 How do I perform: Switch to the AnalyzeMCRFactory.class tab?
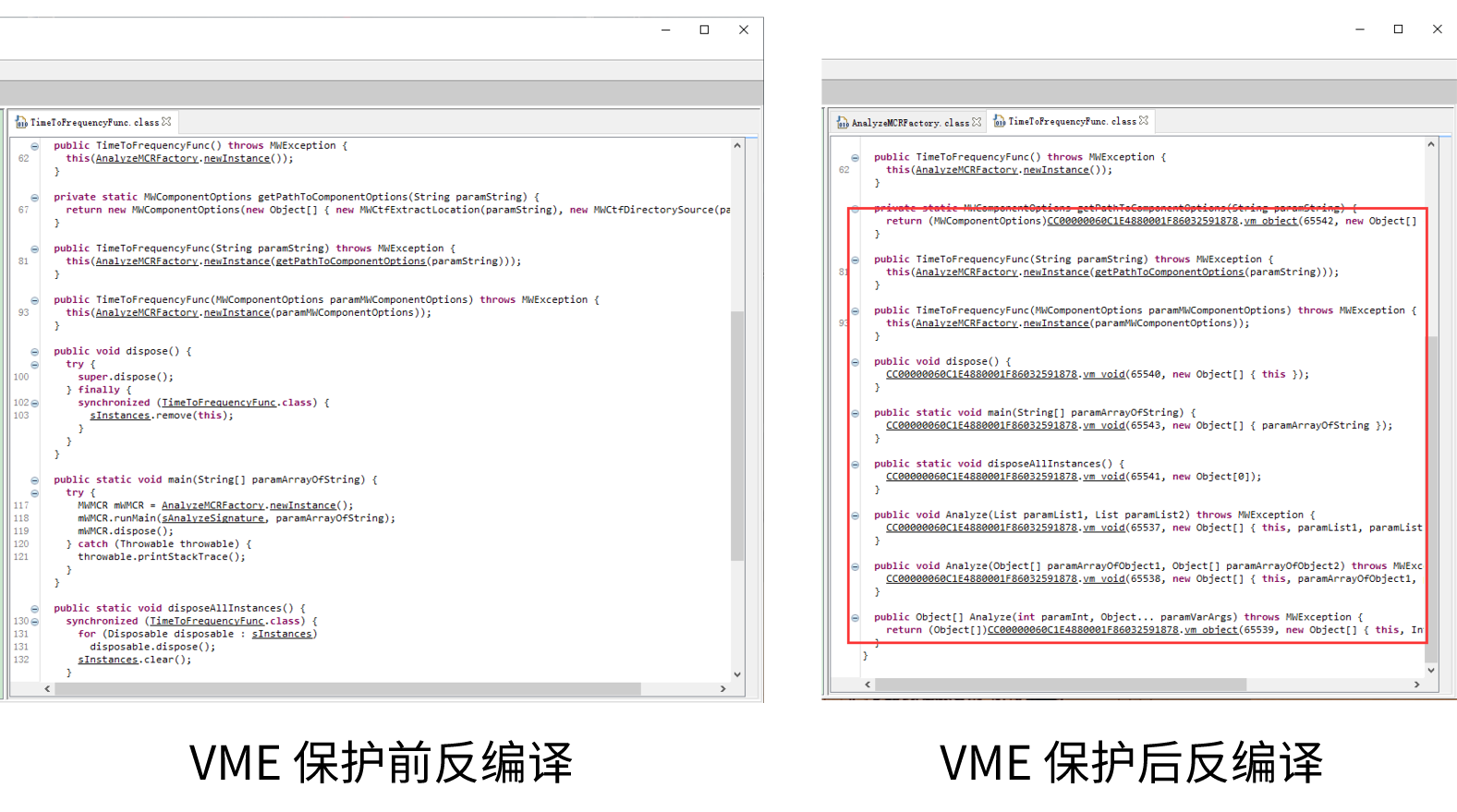pos(909,123)
